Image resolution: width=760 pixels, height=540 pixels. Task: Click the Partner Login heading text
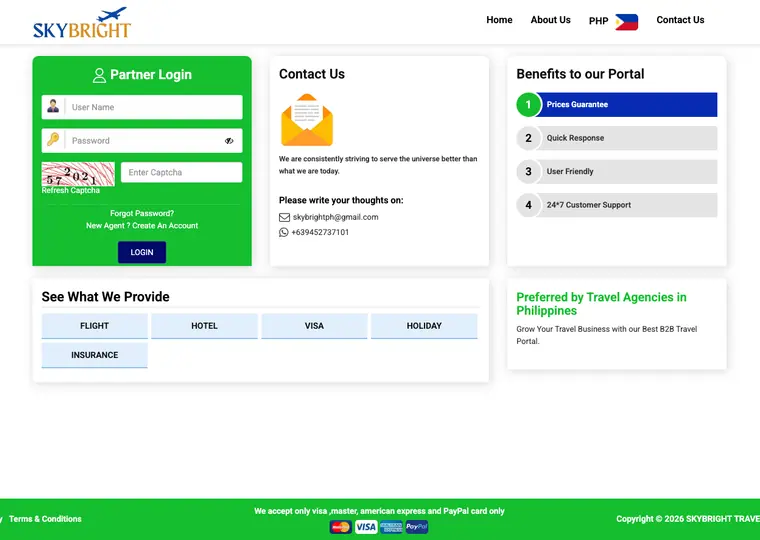[x=151, y=75]
